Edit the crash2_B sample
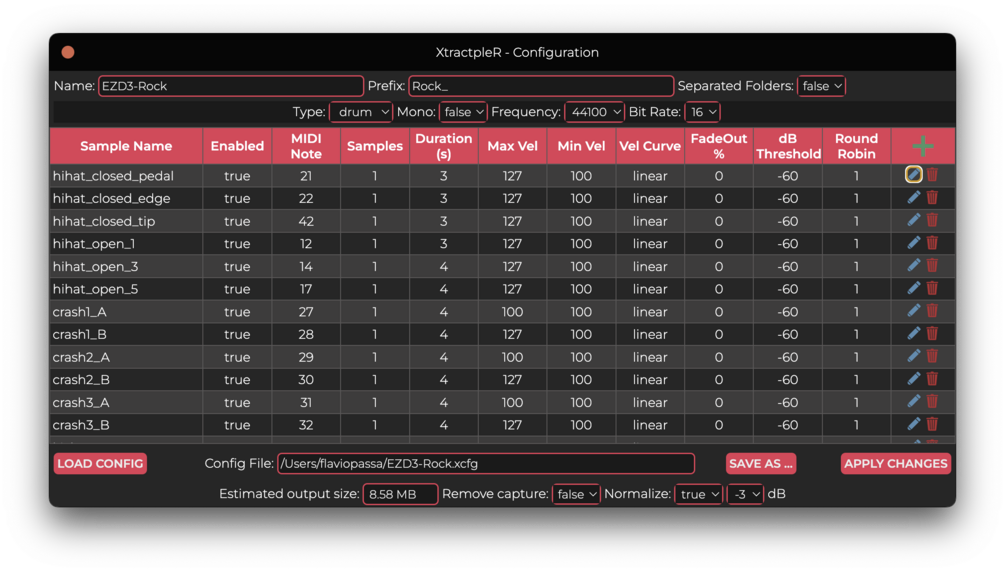This screenshot has width=1005, height=572. [x=913, y=378]
